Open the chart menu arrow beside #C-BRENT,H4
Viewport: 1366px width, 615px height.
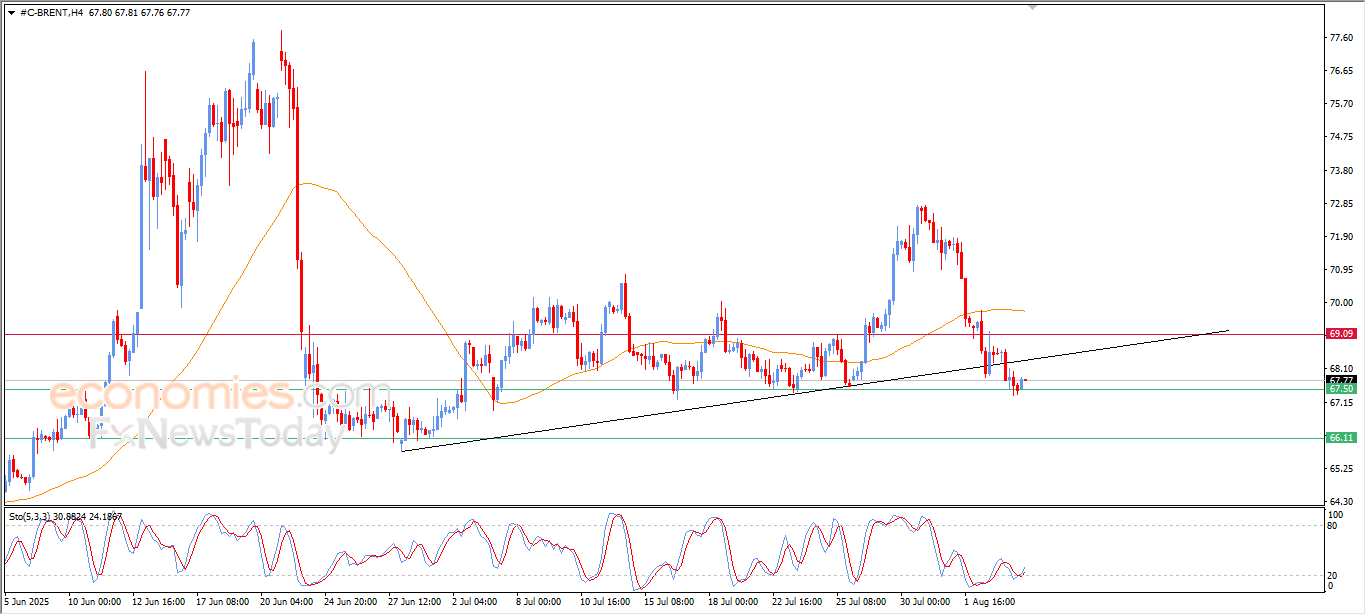click(12, 12)
